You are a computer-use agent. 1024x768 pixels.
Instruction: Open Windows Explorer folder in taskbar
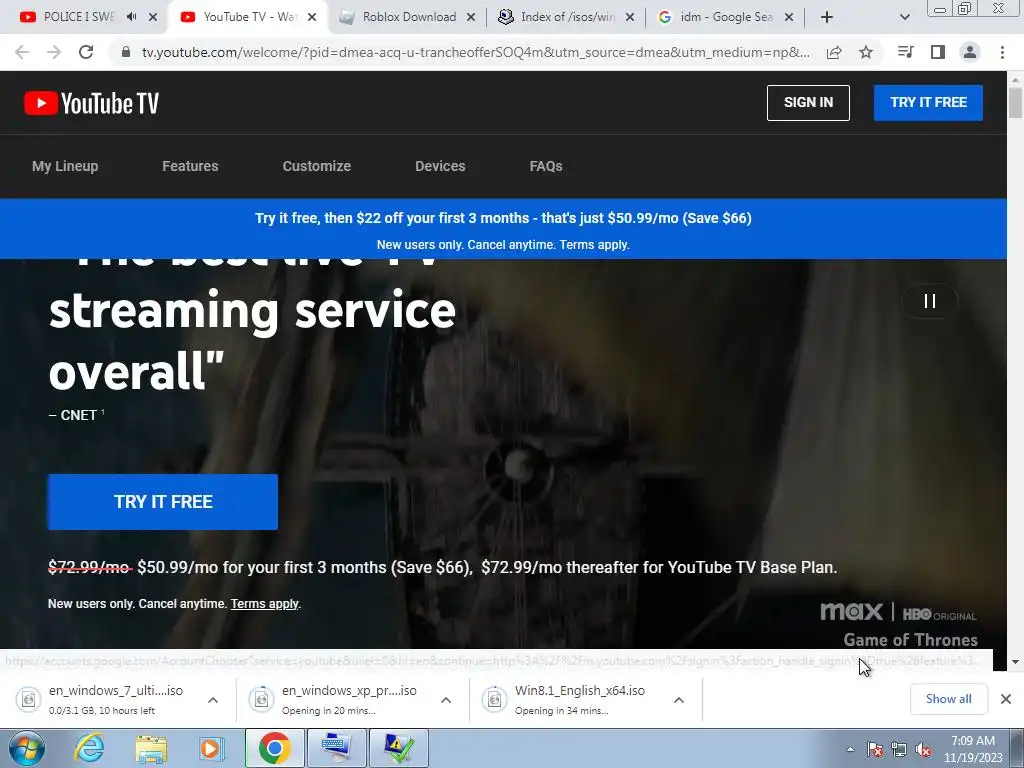150,748
